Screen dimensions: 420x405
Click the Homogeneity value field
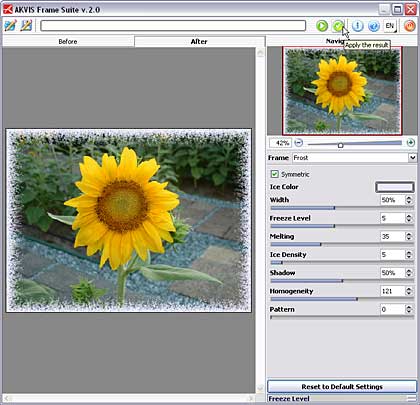pyautogui.click(x=392, y=291)
